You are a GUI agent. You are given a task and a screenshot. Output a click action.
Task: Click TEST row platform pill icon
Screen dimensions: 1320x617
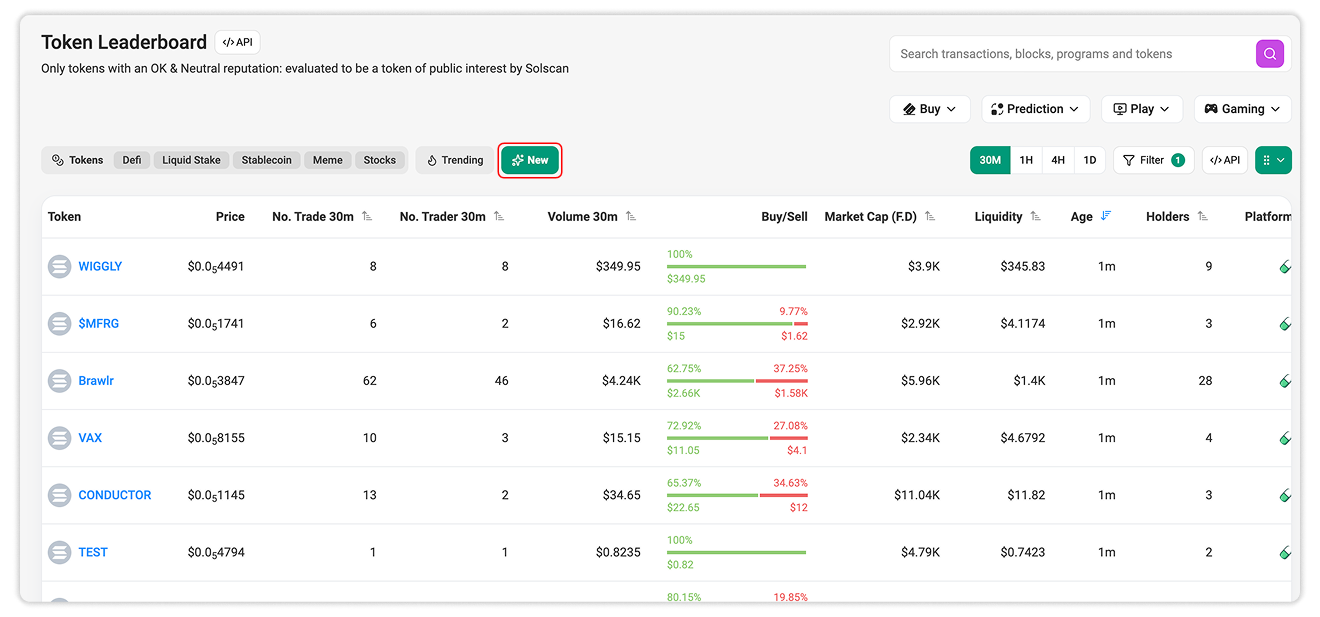point(1285,553)
